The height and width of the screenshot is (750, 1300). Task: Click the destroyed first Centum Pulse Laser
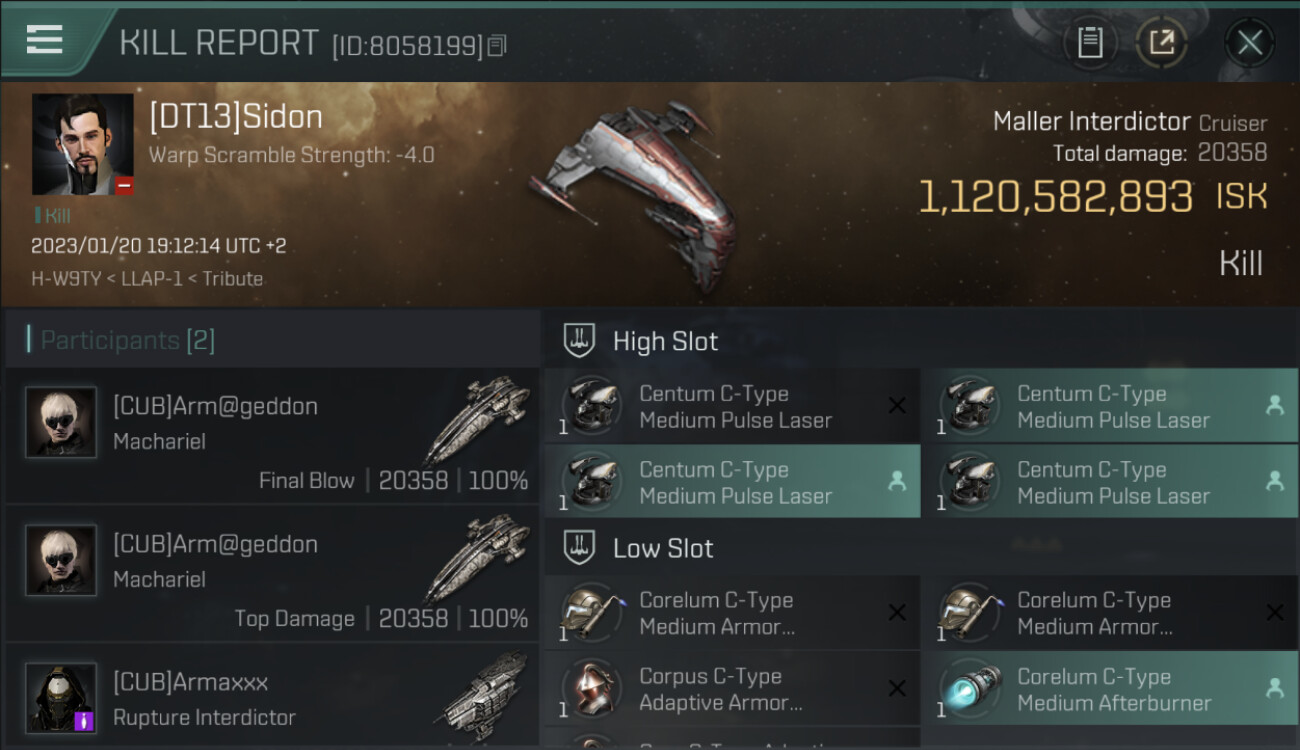coord(732,406)
